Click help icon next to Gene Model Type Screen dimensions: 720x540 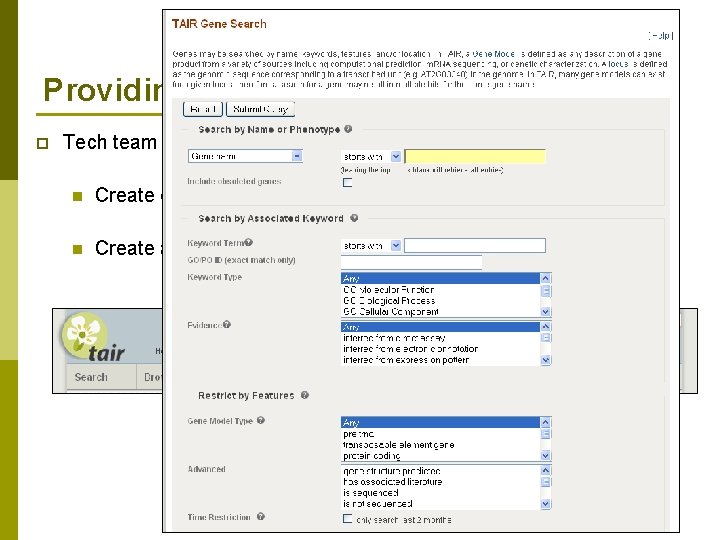point(260,420)
